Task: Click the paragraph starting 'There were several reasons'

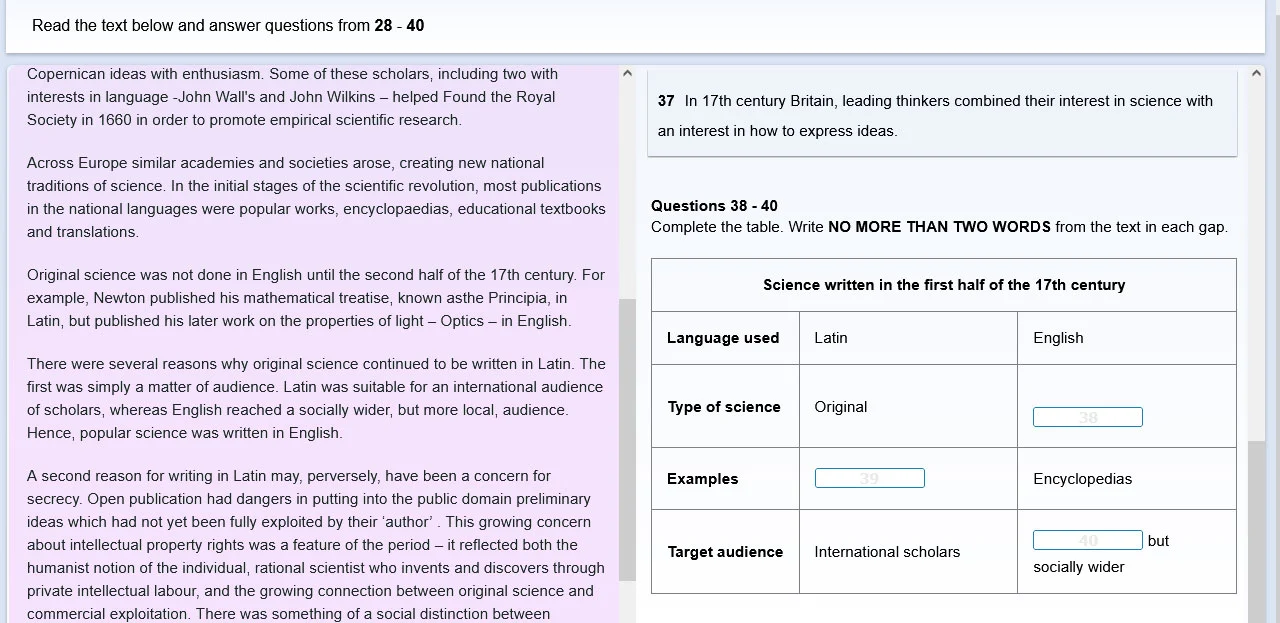Action: 316,398
